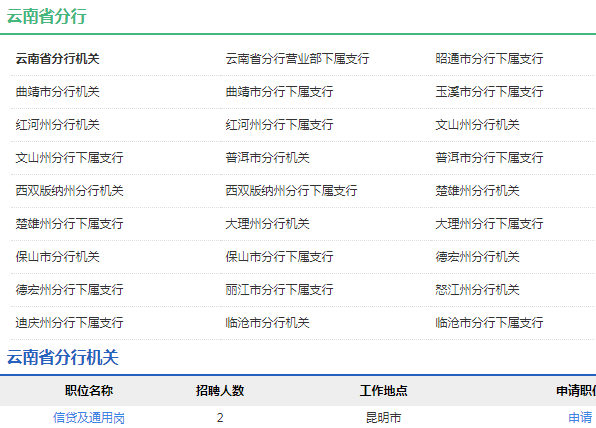Click 昭通市分行下属支行 link
This screenshot has height=428, width=596.
[x=489, y=59]
